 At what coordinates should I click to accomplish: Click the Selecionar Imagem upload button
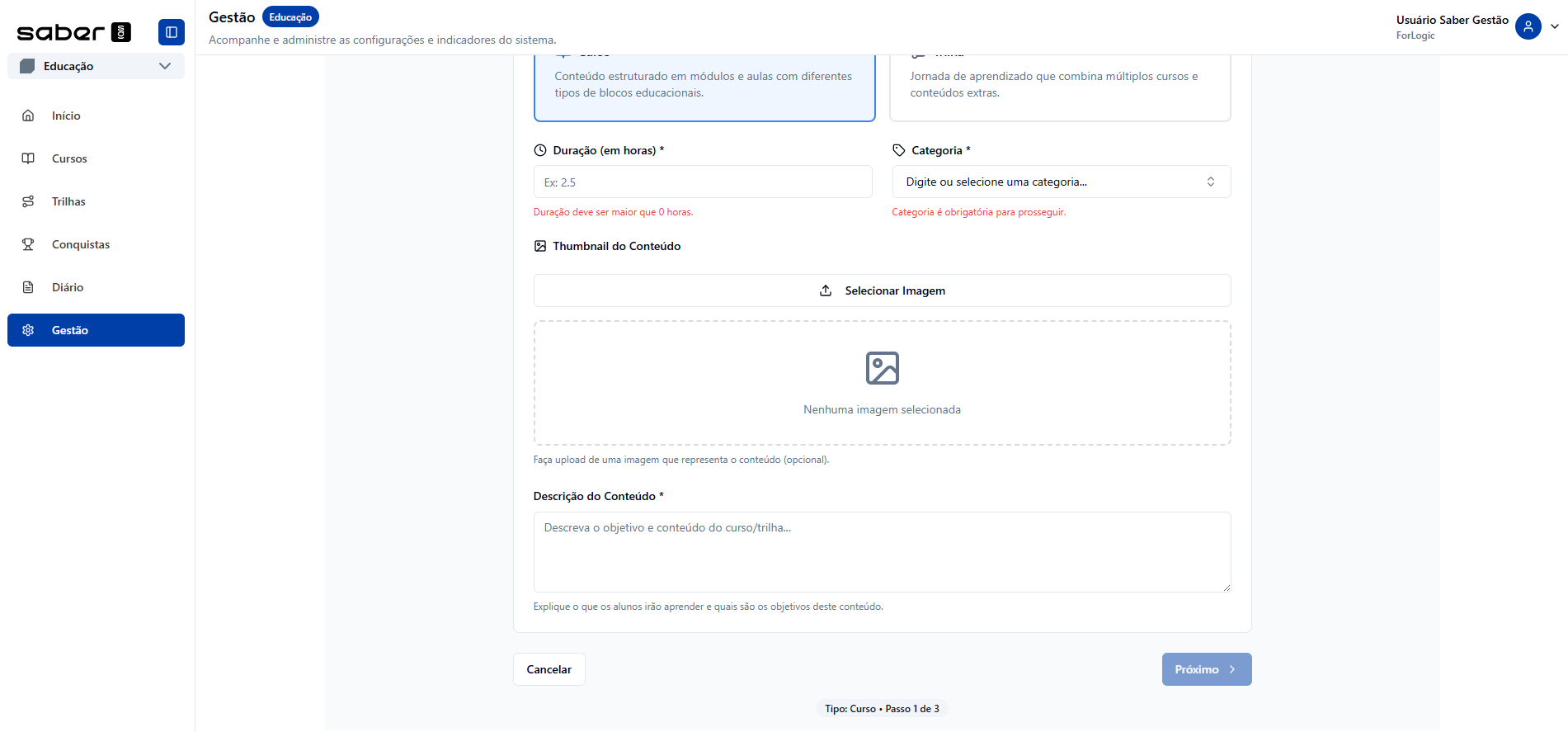882,290
